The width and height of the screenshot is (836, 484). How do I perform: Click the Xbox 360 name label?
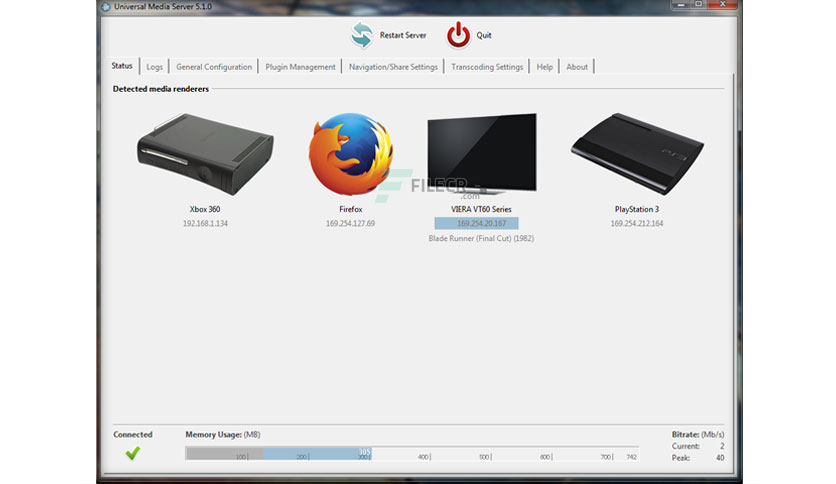(x=205, y=209)
